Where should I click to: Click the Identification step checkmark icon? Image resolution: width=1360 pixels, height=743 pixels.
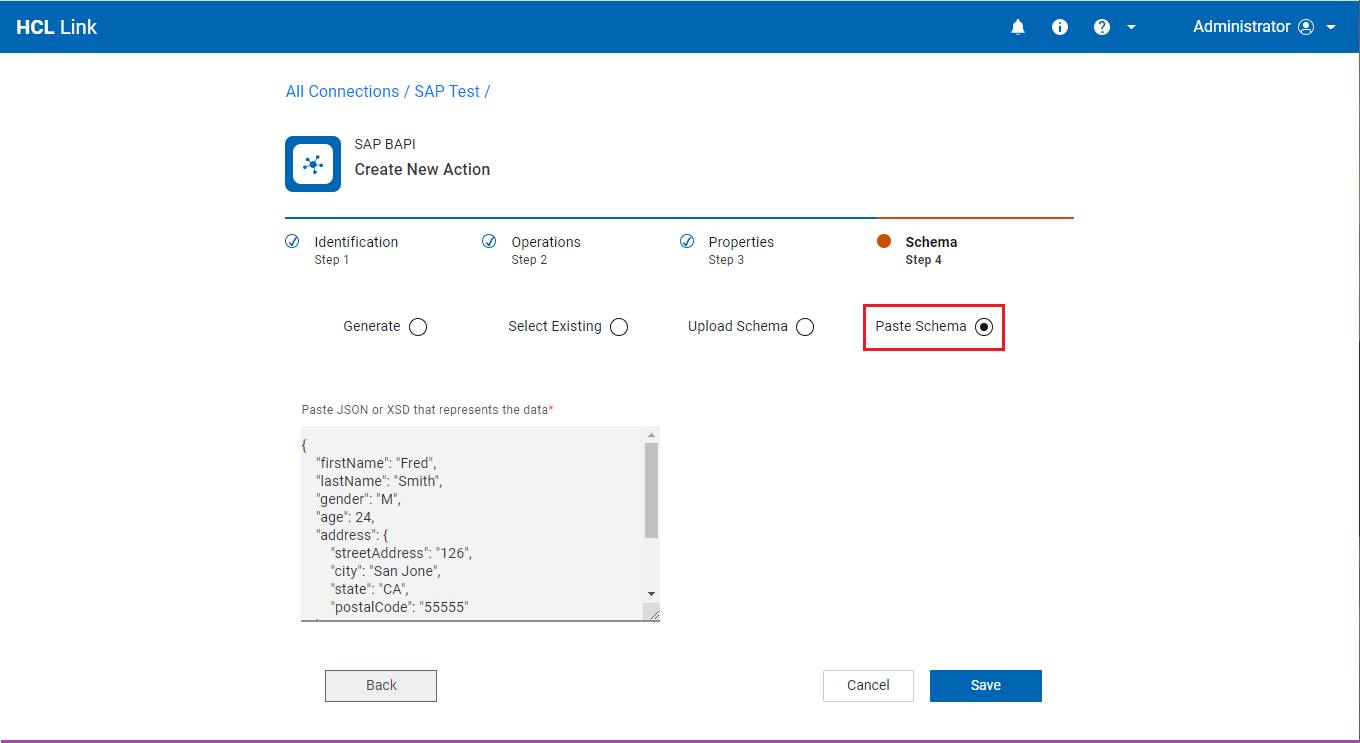point(292,241)
